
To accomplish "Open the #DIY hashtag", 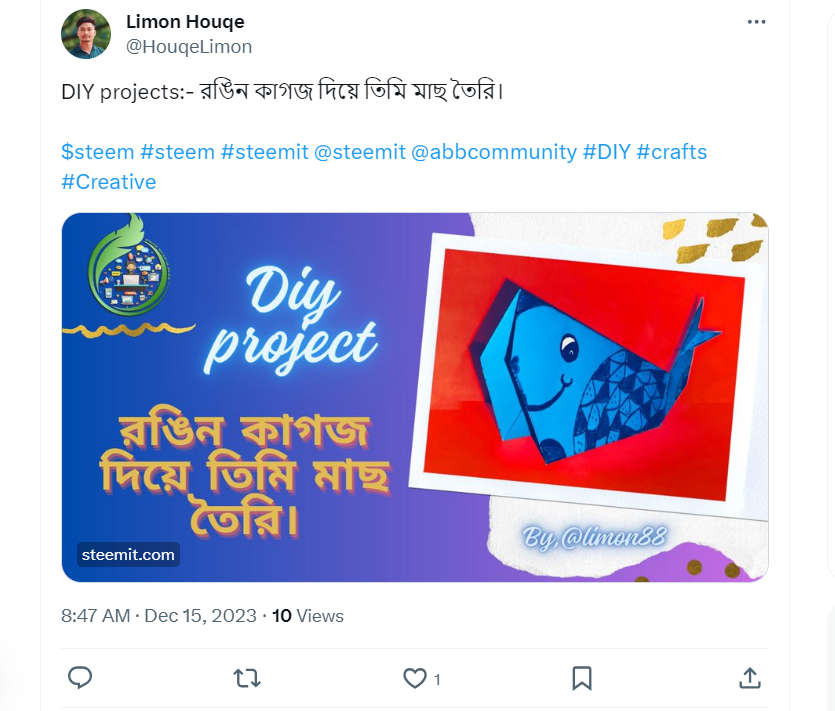I will click(x=607, y=152).
